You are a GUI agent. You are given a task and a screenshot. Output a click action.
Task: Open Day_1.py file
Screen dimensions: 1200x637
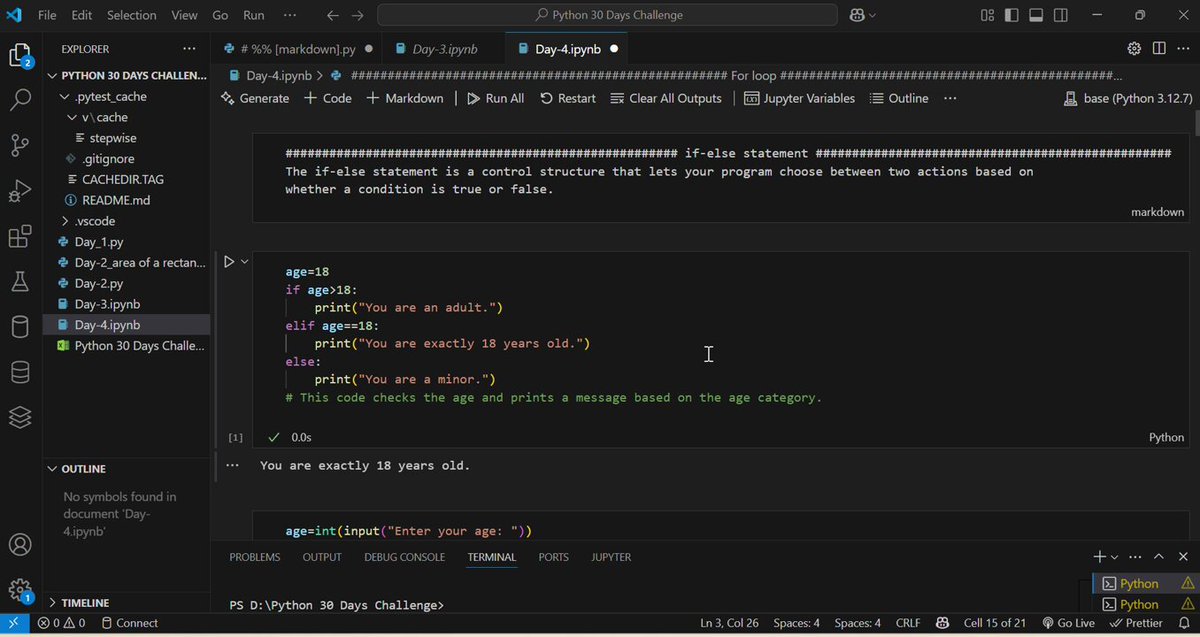click(98, 242)
